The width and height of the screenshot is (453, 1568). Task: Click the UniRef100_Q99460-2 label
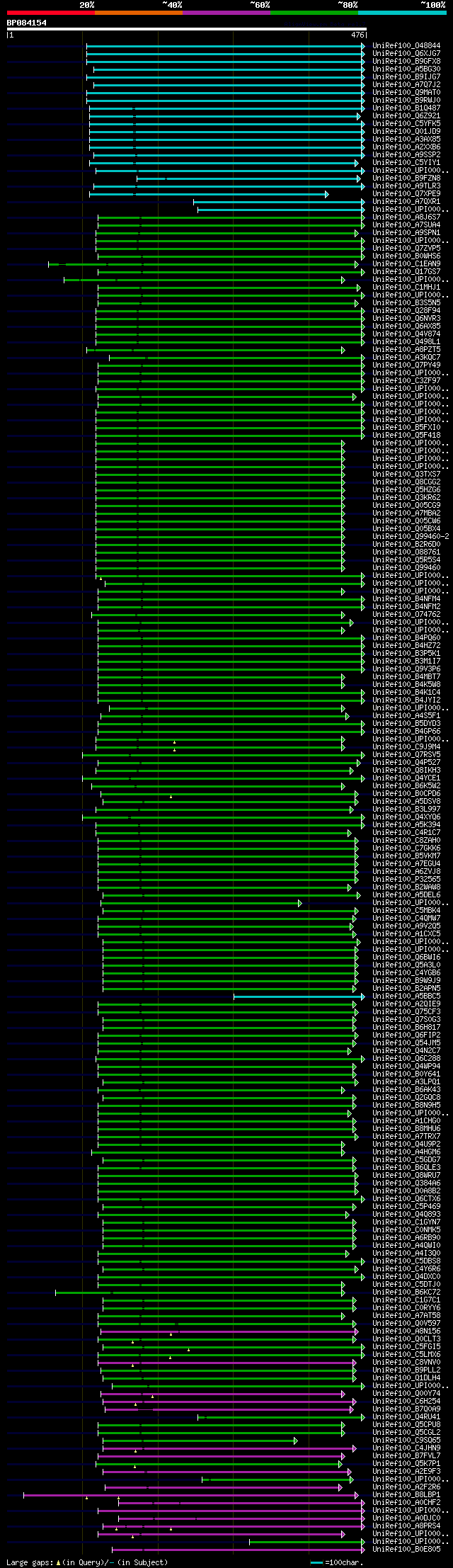(x=411, y=537)
